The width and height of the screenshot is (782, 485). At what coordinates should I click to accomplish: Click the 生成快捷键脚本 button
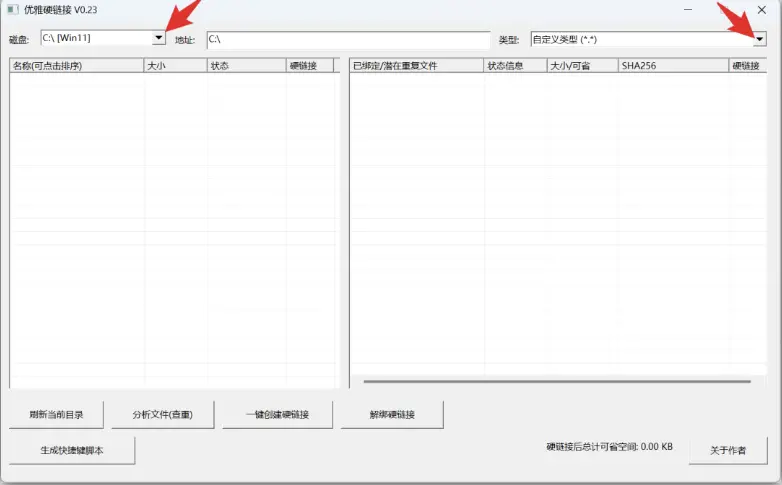pos(72,450)
